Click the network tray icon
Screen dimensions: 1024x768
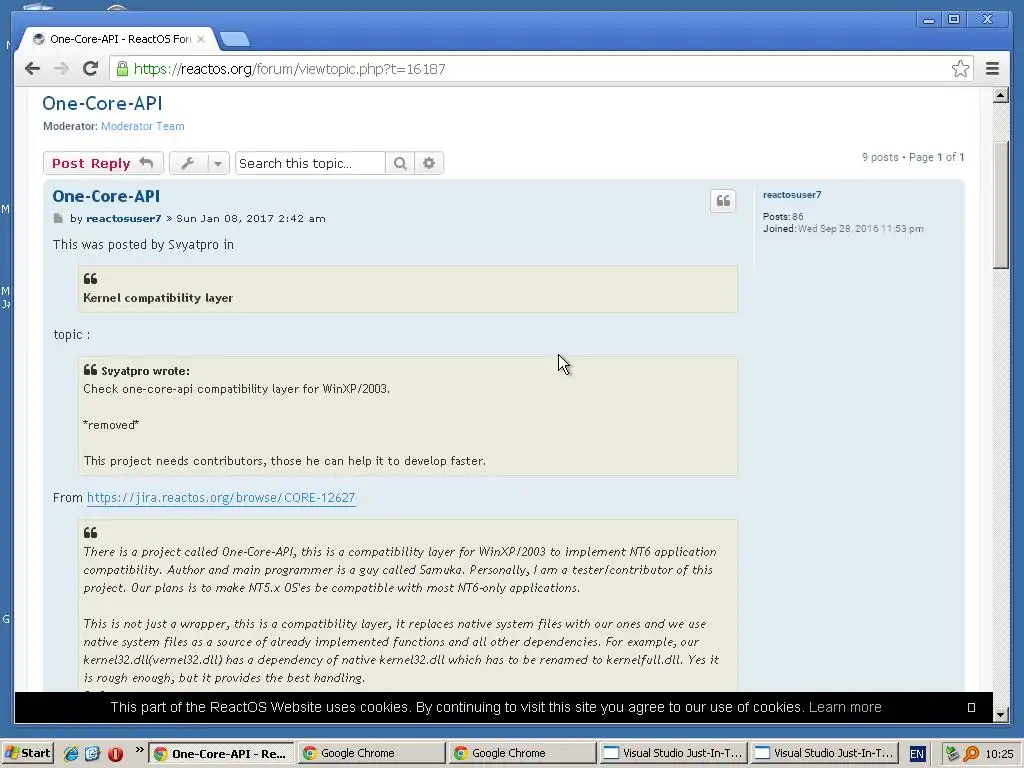(x=952, y=754)
